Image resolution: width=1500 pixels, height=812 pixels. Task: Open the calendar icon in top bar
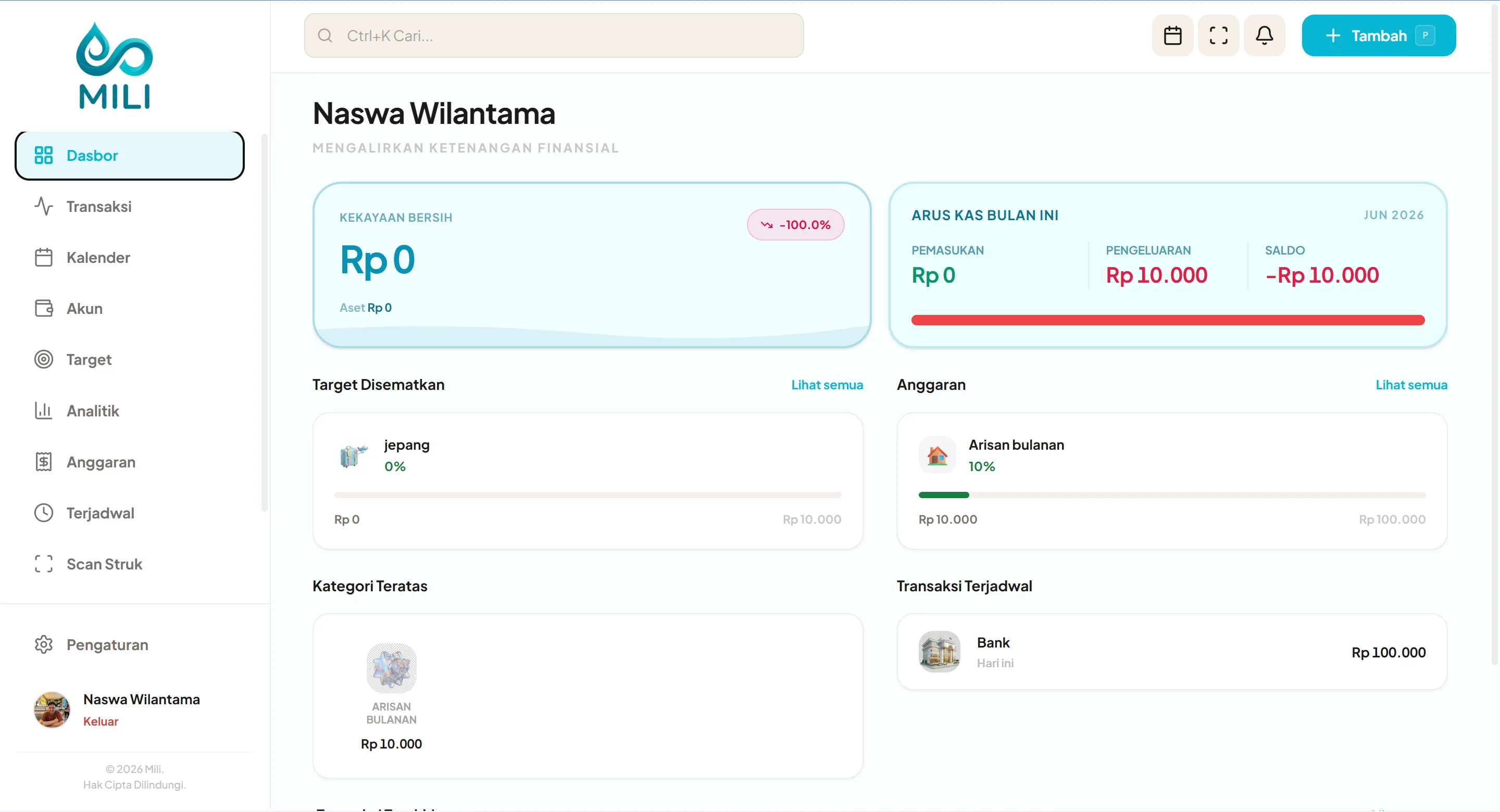tap(1172, 35)
